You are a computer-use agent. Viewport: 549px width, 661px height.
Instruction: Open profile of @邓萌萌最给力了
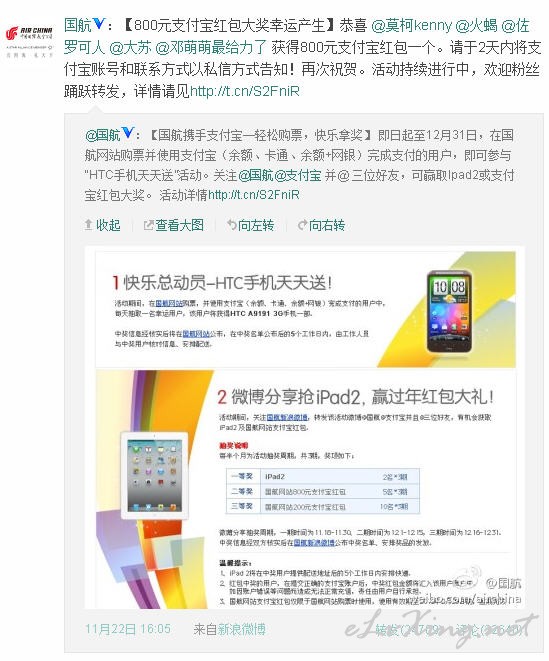(x=211, y=47)
